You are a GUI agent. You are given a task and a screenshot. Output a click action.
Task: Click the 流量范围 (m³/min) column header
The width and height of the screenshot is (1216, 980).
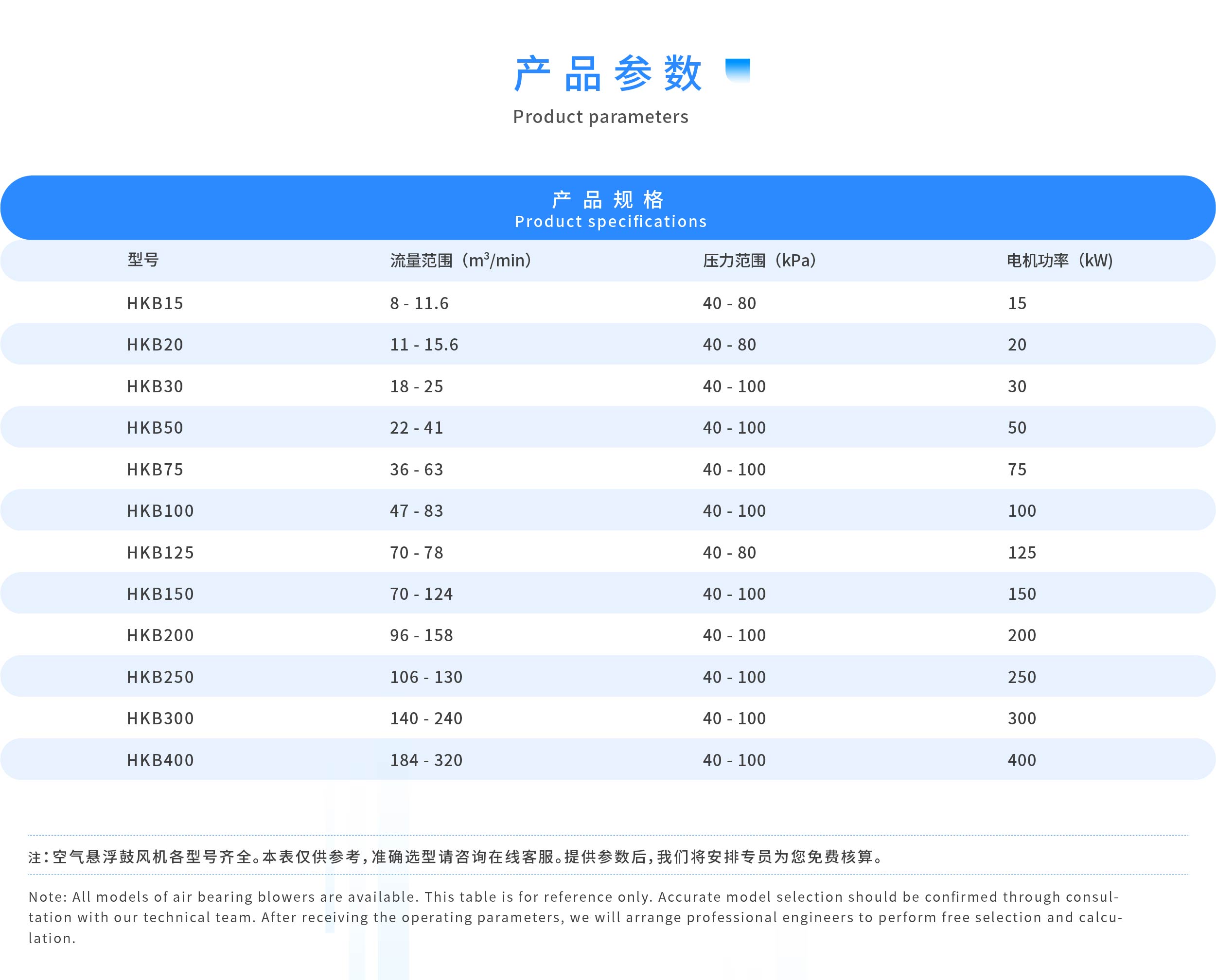click(x=460, y=260)
